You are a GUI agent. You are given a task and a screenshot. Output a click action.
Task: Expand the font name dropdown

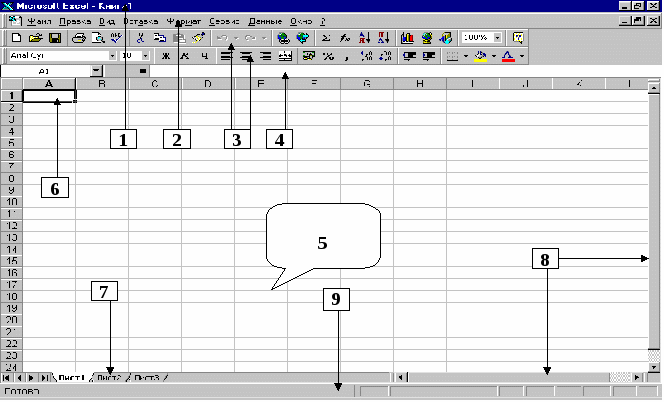coord(112,56)
